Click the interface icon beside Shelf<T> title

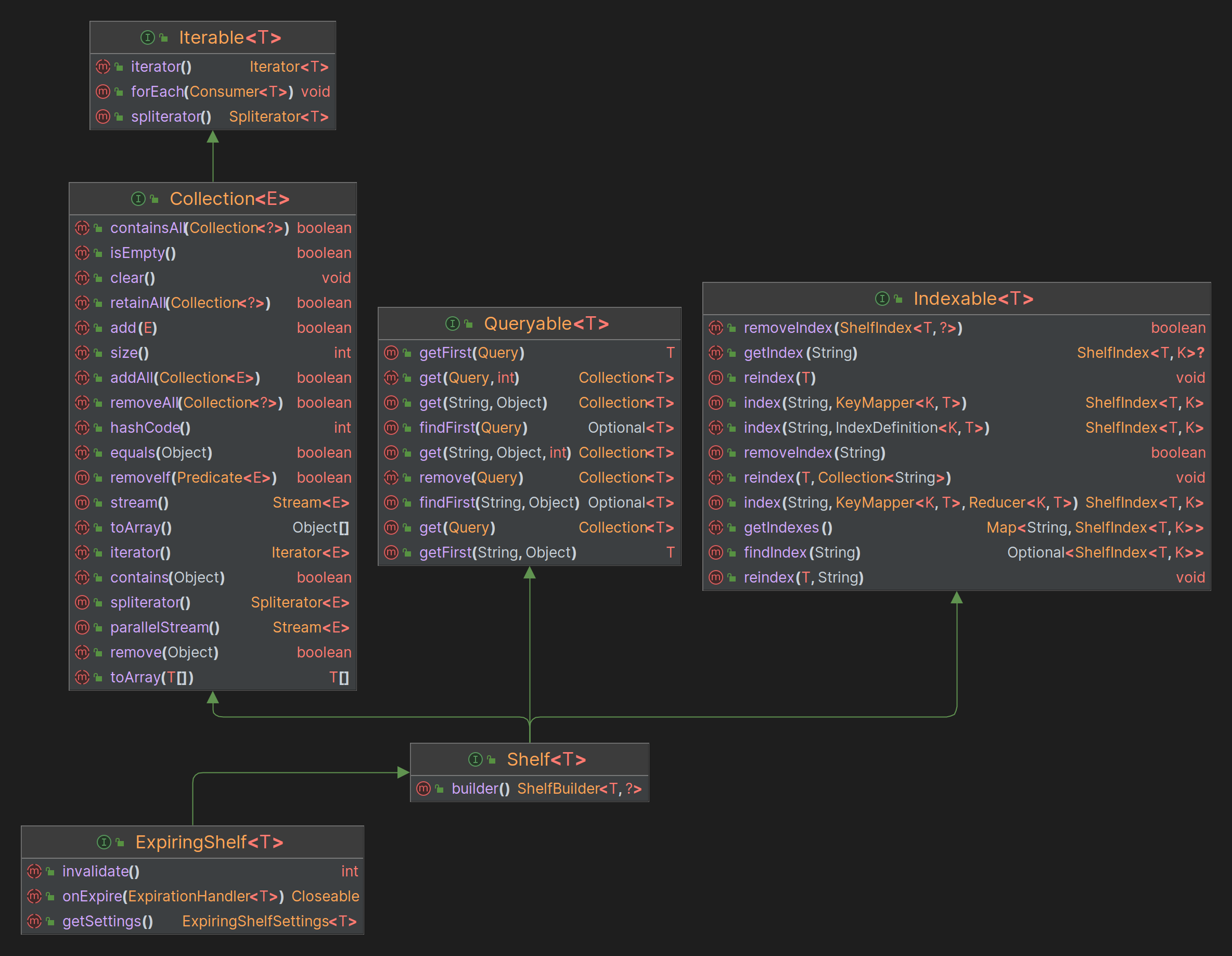(x=476, y=760)
